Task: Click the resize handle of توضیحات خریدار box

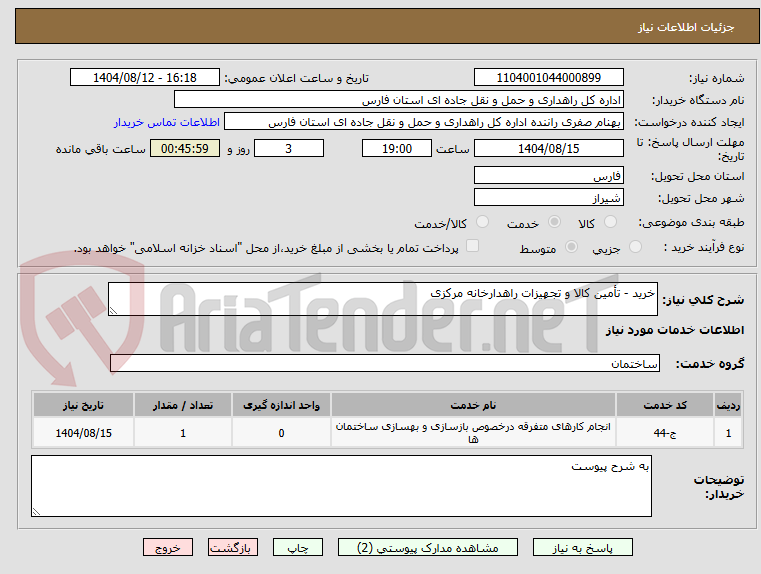Action: point(36,511)
